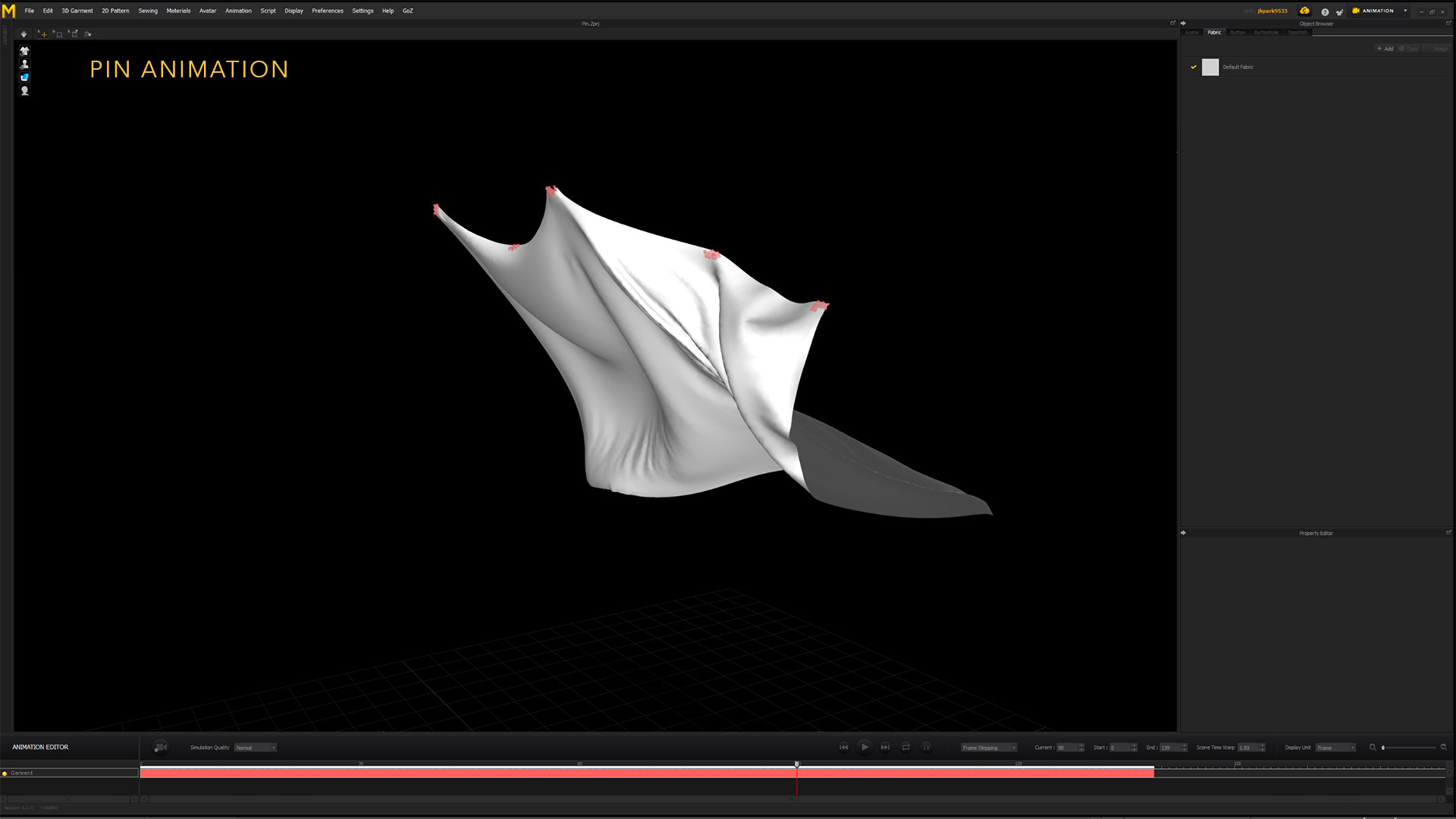
Task: Open the Frame Stepping dropdown
Action: [988, 748]
